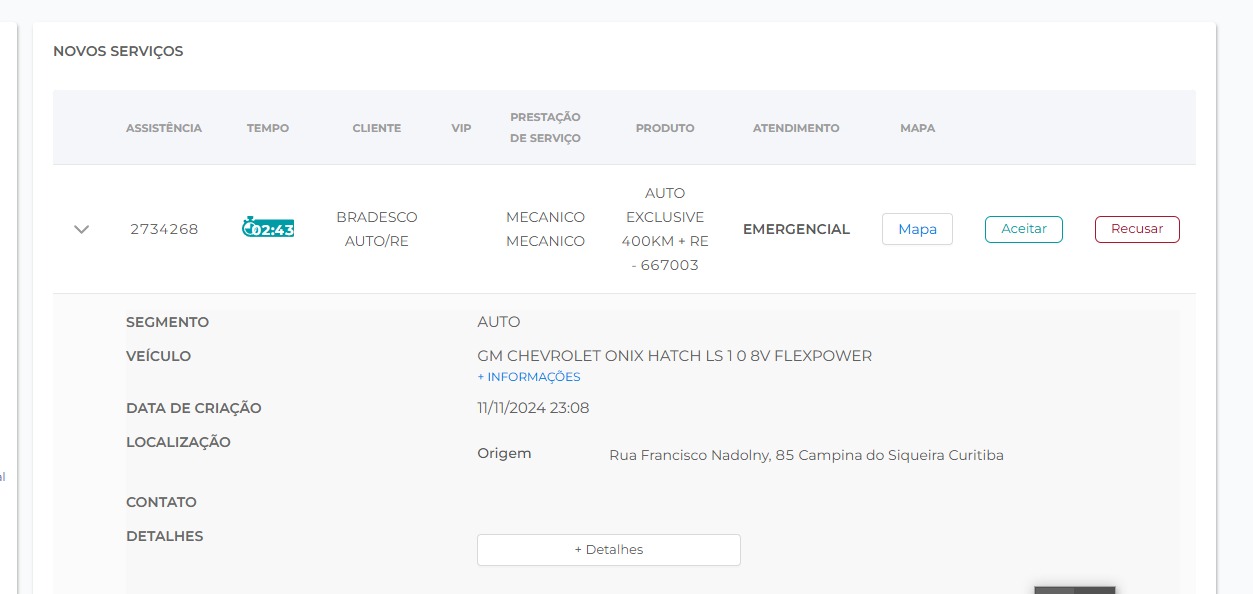Click the SEGMENTO label
The height and width of the screenshot is (594, 1253).
click(167, 322)
